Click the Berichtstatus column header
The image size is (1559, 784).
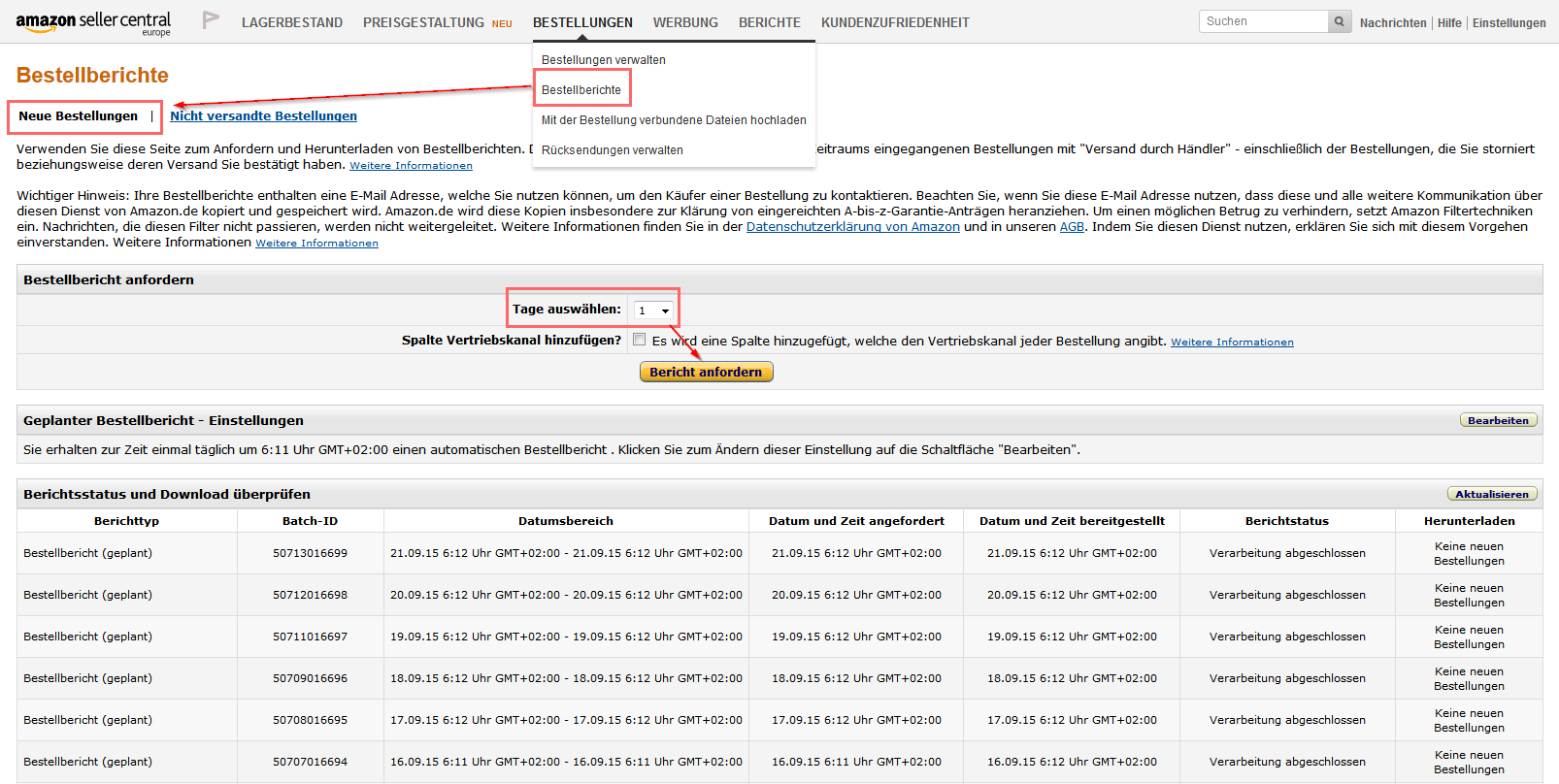(x=1287, y=521)
